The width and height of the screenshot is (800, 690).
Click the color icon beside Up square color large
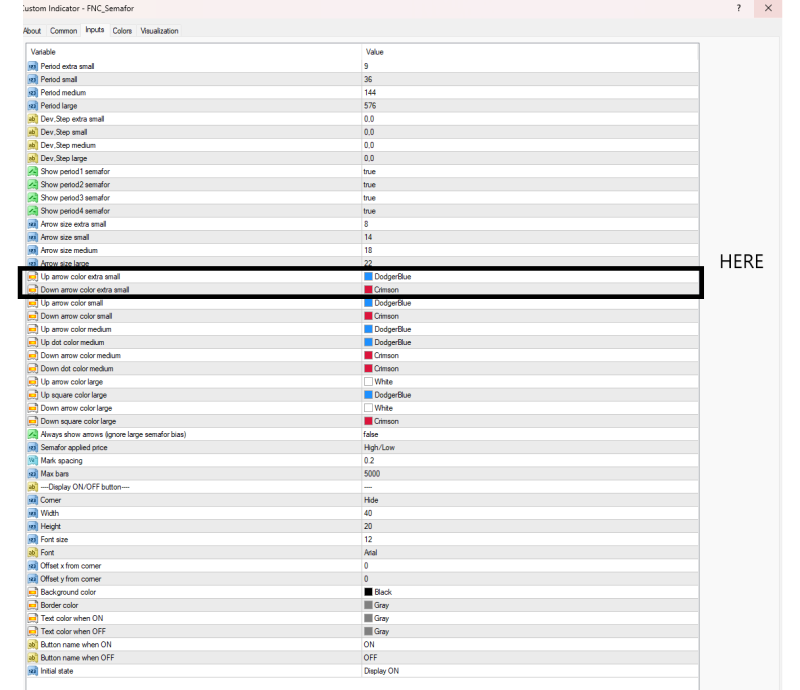(33, 395)
